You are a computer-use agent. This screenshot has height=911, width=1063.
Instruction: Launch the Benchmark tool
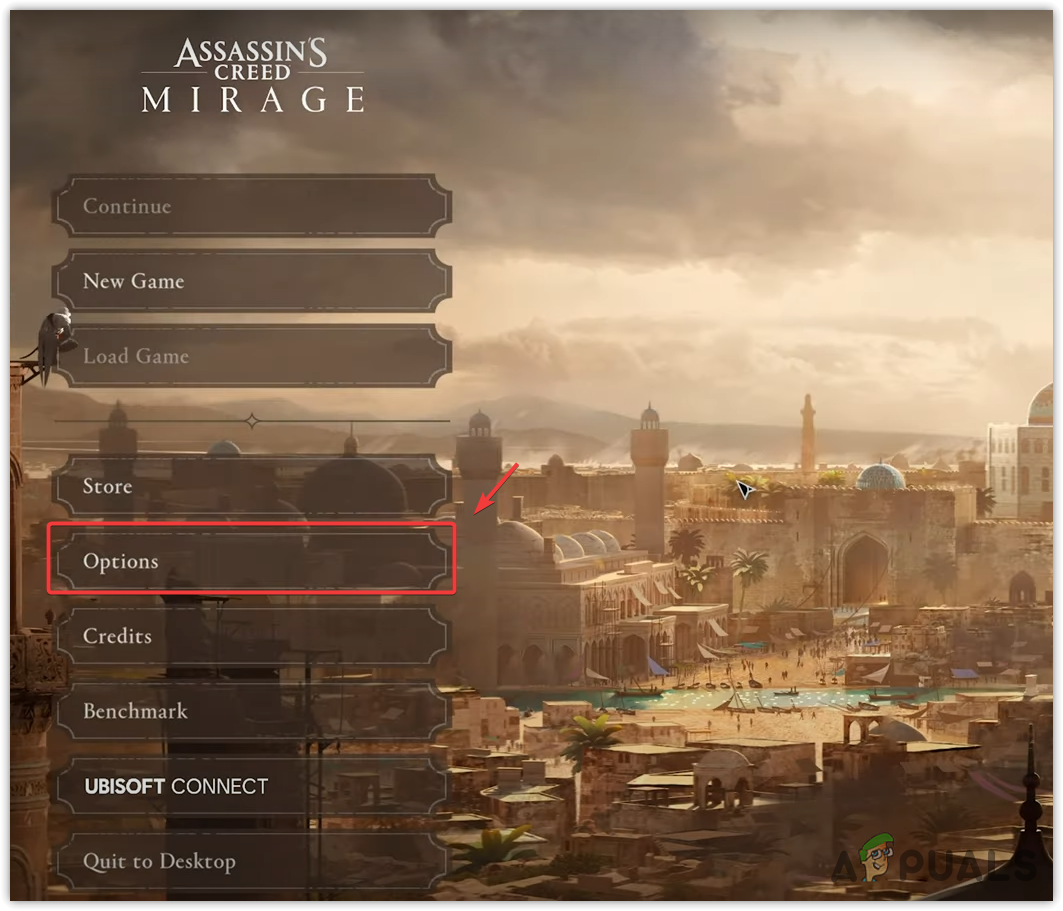(x=252, y=711)
